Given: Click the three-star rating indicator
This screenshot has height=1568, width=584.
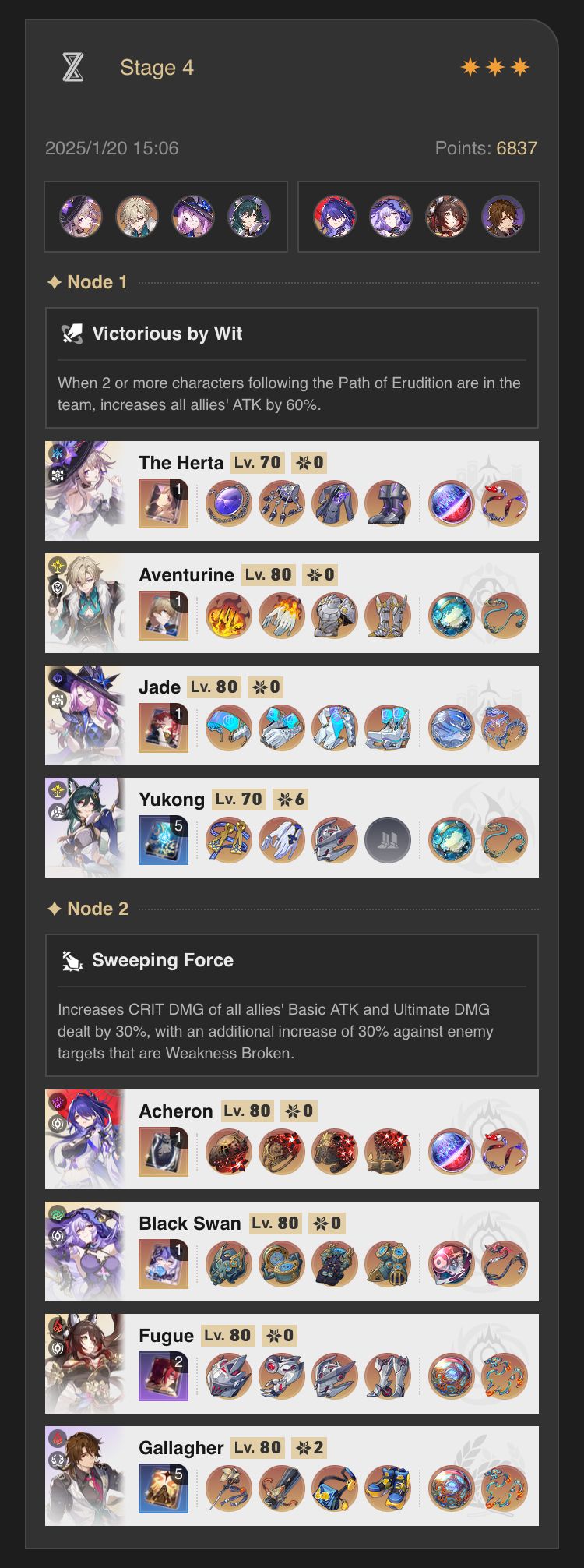Looking at the screenshot, I should pyautogui.click(x=495, y=68).
